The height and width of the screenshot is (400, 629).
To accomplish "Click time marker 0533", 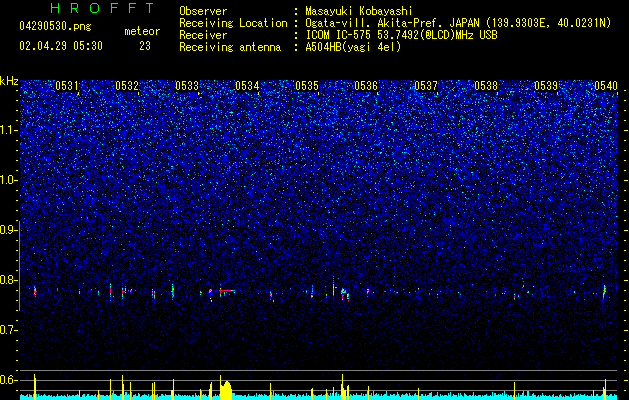I will pos(187,85).
